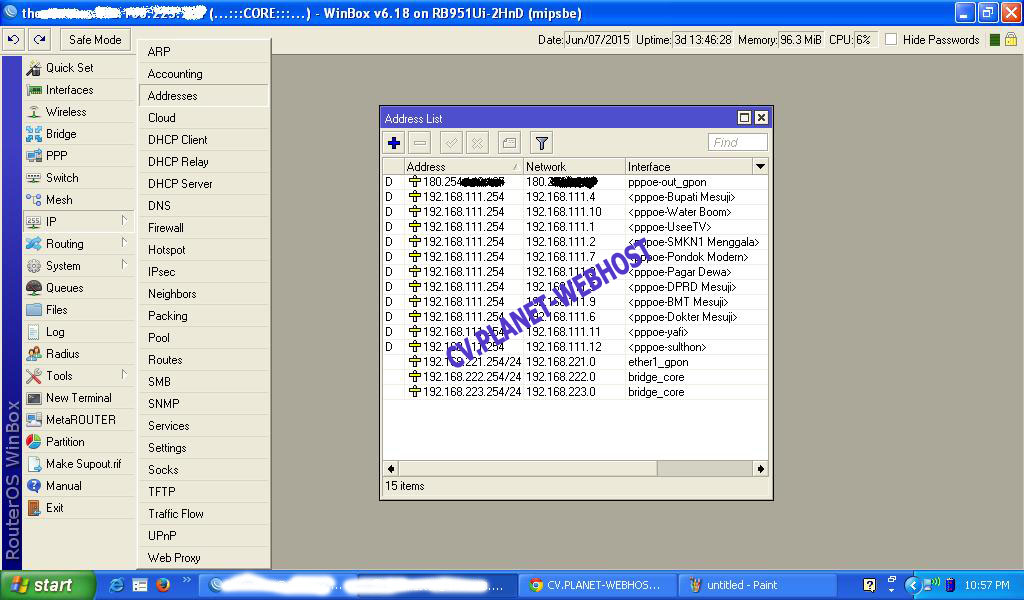Click the Undo arrow icon in WinBox toolbar

click(13, 40)
